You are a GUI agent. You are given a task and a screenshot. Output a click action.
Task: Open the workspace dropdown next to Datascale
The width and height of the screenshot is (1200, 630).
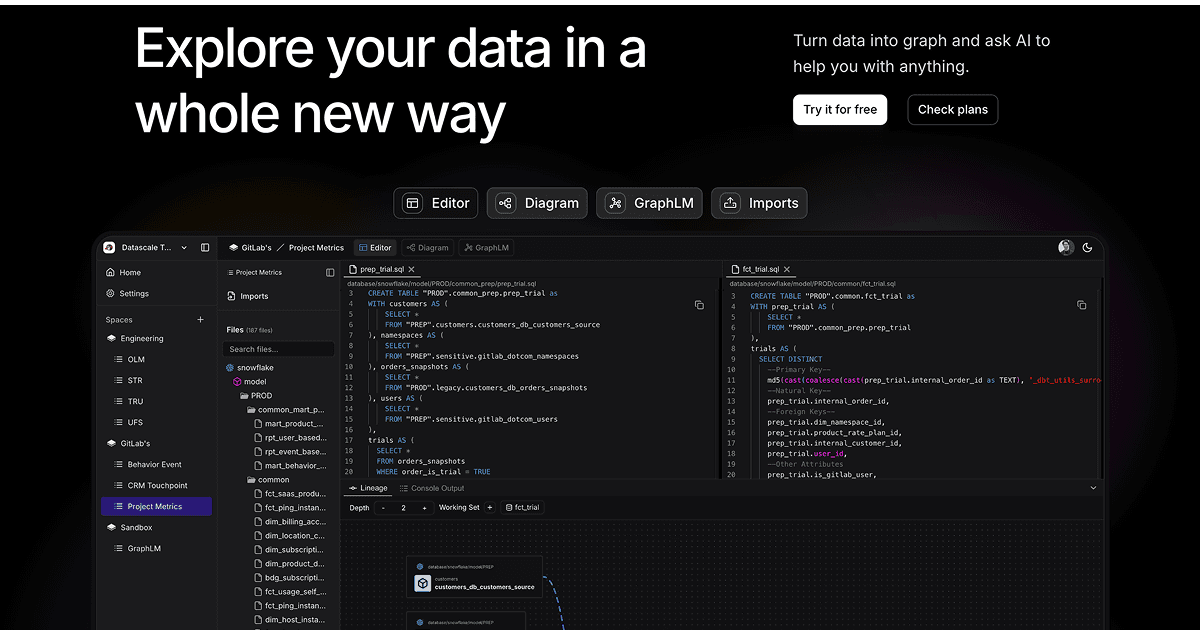(182, 247)
